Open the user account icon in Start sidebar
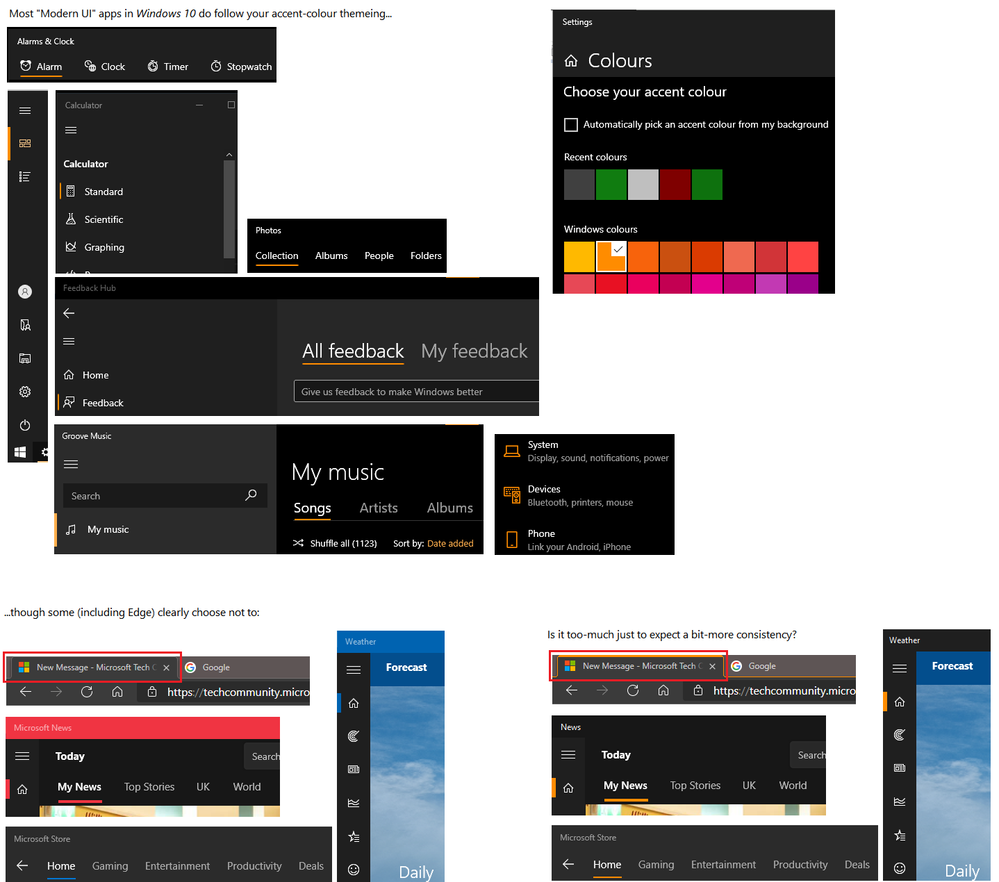 tap(25, 292)
